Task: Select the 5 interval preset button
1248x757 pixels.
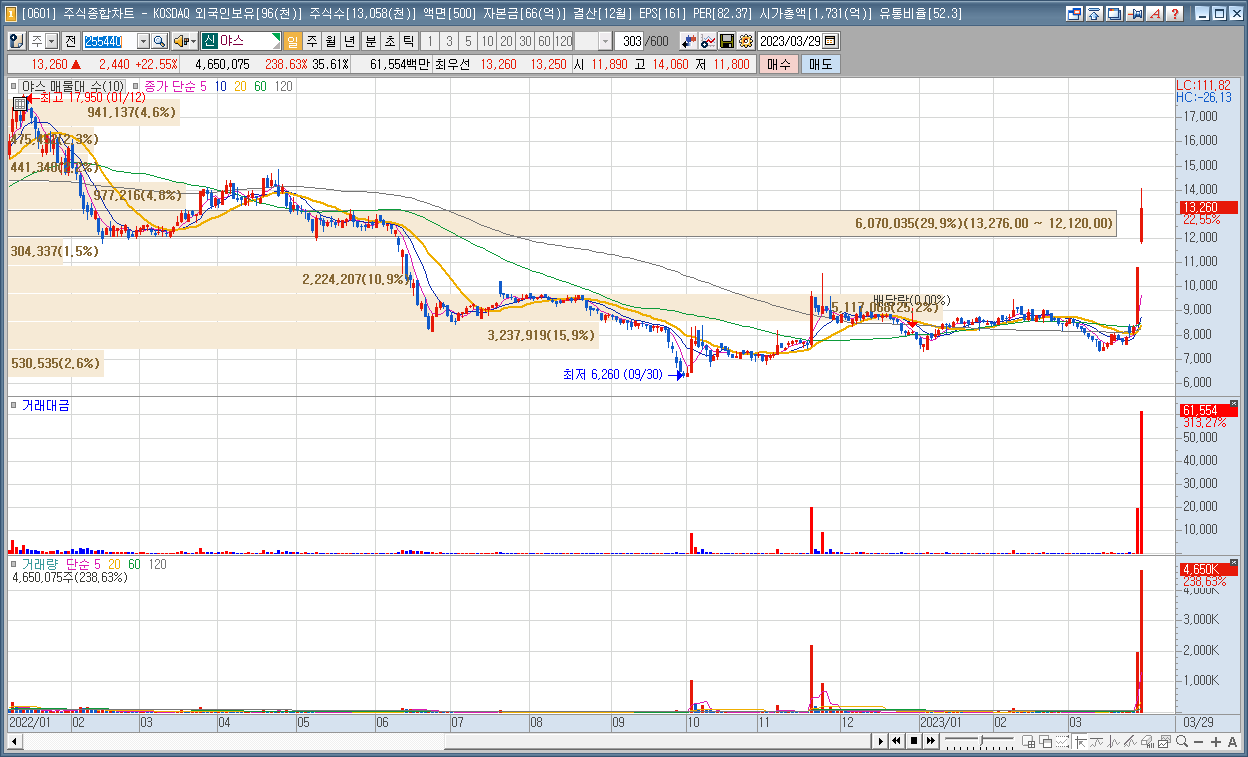Action: coord(467,41)
